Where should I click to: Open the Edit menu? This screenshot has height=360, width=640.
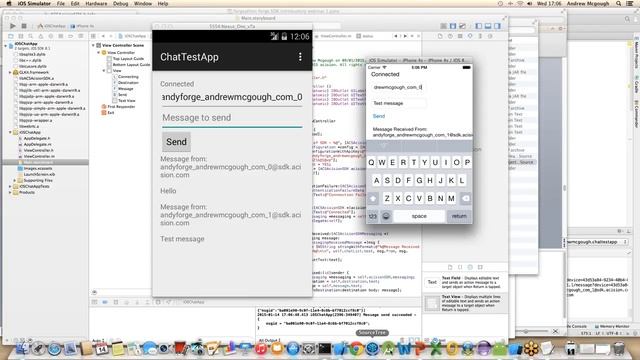pyautogui.click(x=75, y=3)
